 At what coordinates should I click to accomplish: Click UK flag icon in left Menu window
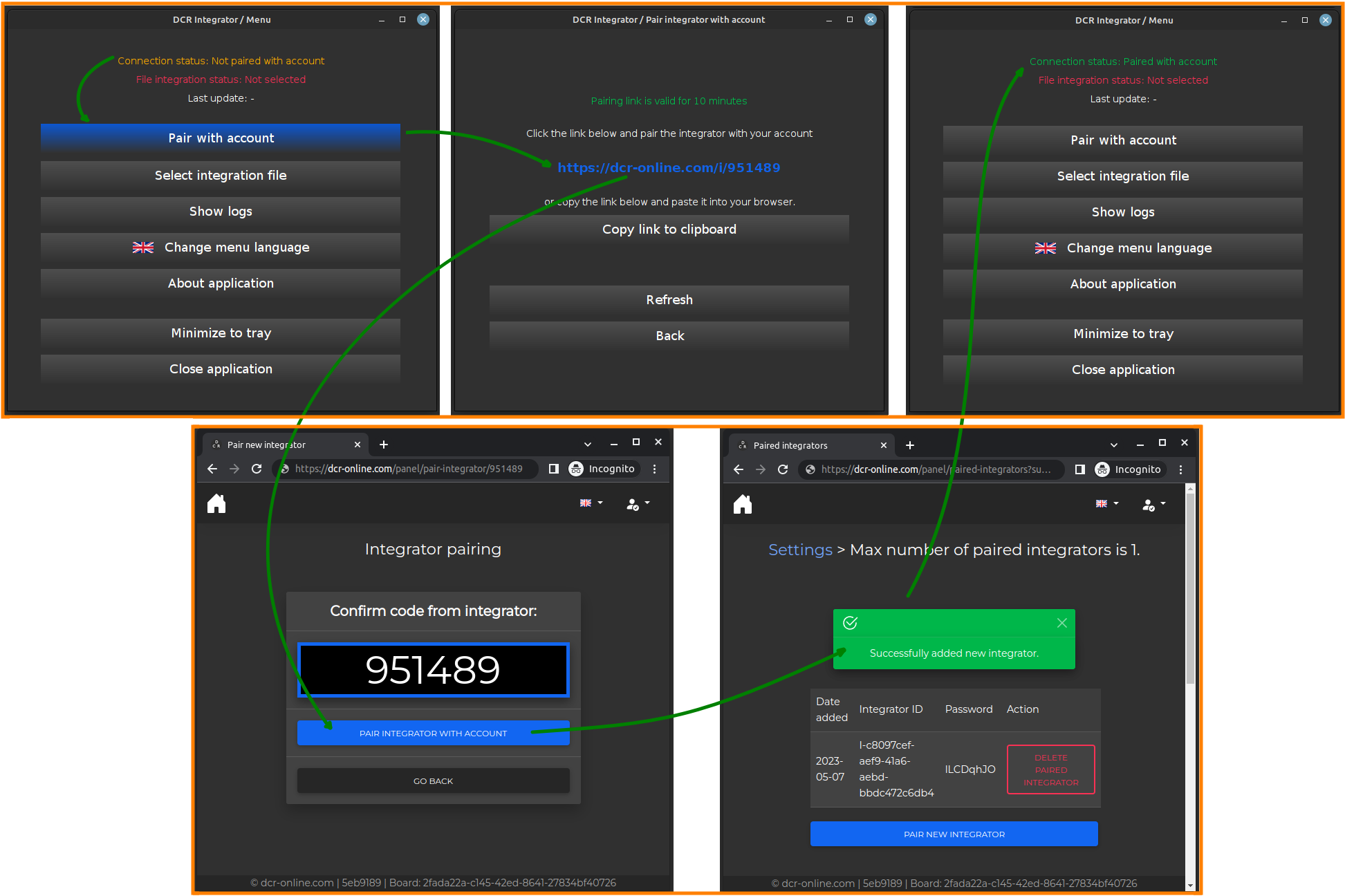143,248
